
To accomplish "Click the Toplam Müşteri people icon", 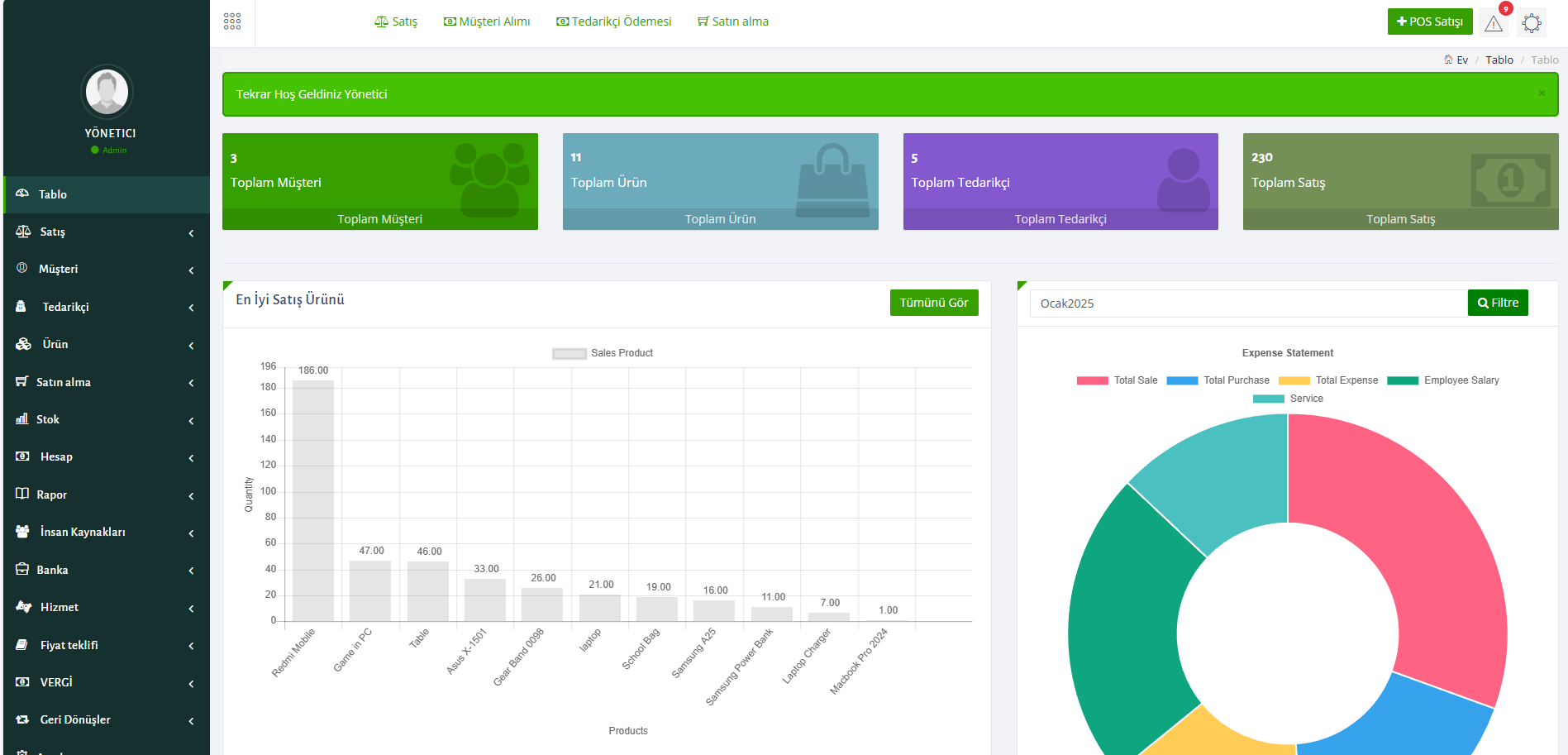I will tap(489, 178).
